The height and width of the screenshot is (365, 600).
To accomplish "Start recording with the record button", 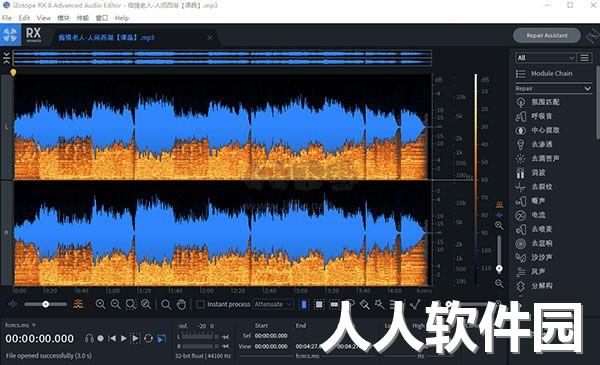I will point(100,338).
